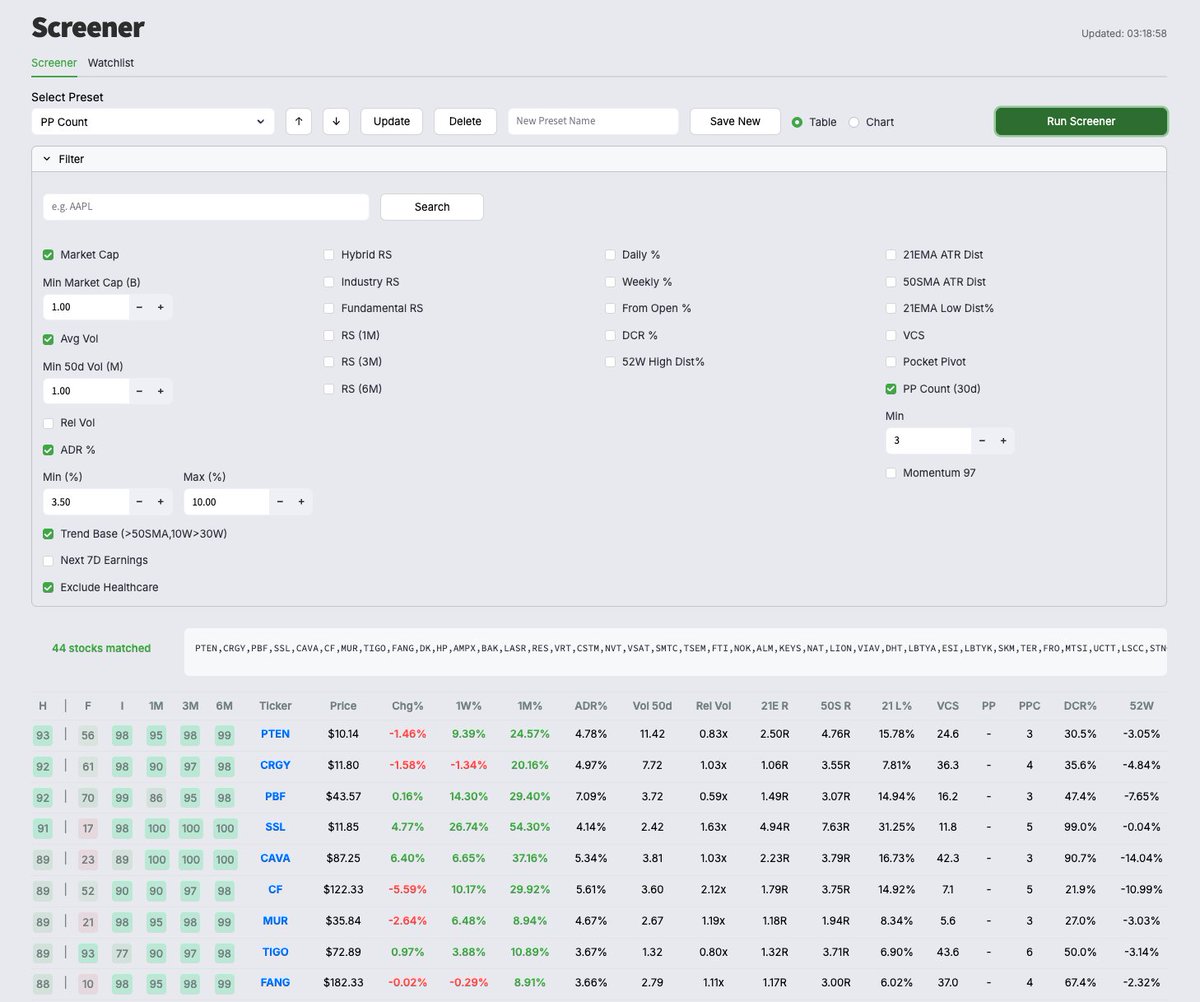Increment Min Market Cap with plus icon
This screenshot has width=1200, height=1002.
click(159, 307)
